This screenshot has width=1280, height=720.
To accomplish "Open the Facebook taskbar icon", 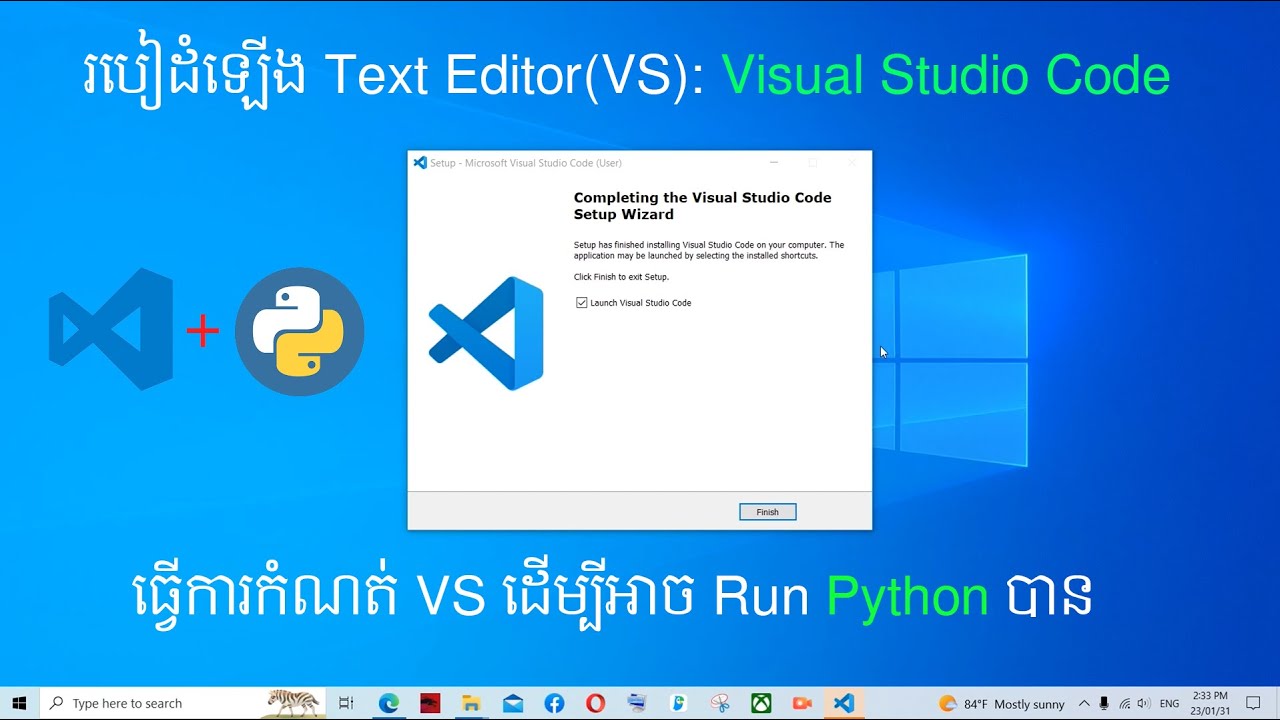I will coord(554,704).
